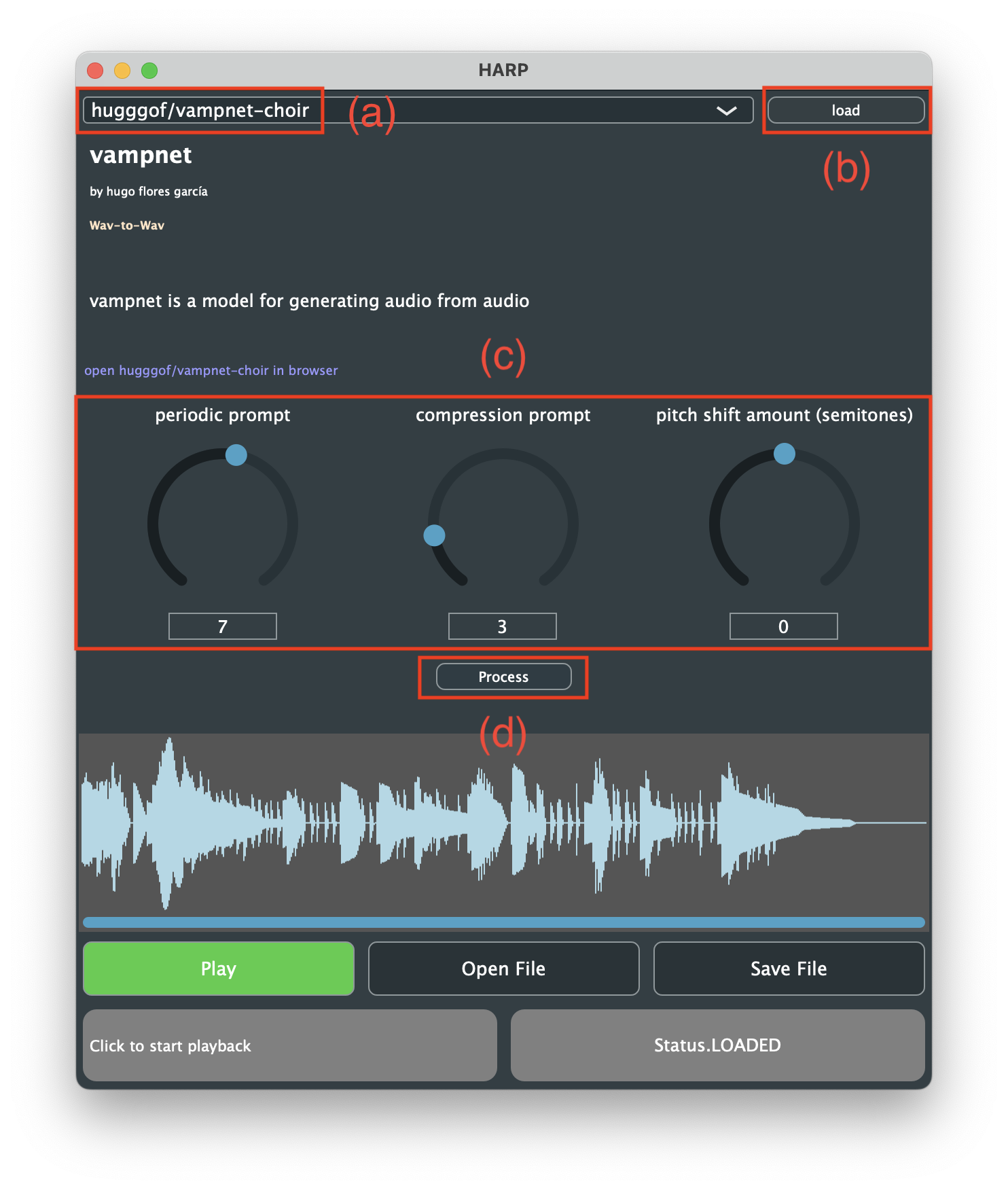Image resolution: width=1008 pixels, height=1190 pixels.
Task: Click the pitch shift amount knob handle
Action: point(785,453)
